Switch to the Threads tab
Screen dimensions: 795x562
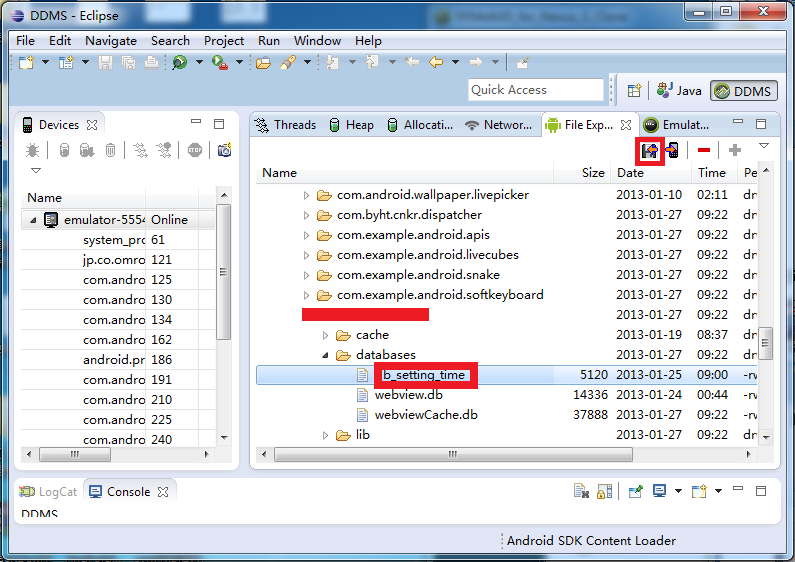[x=285, y=125]
